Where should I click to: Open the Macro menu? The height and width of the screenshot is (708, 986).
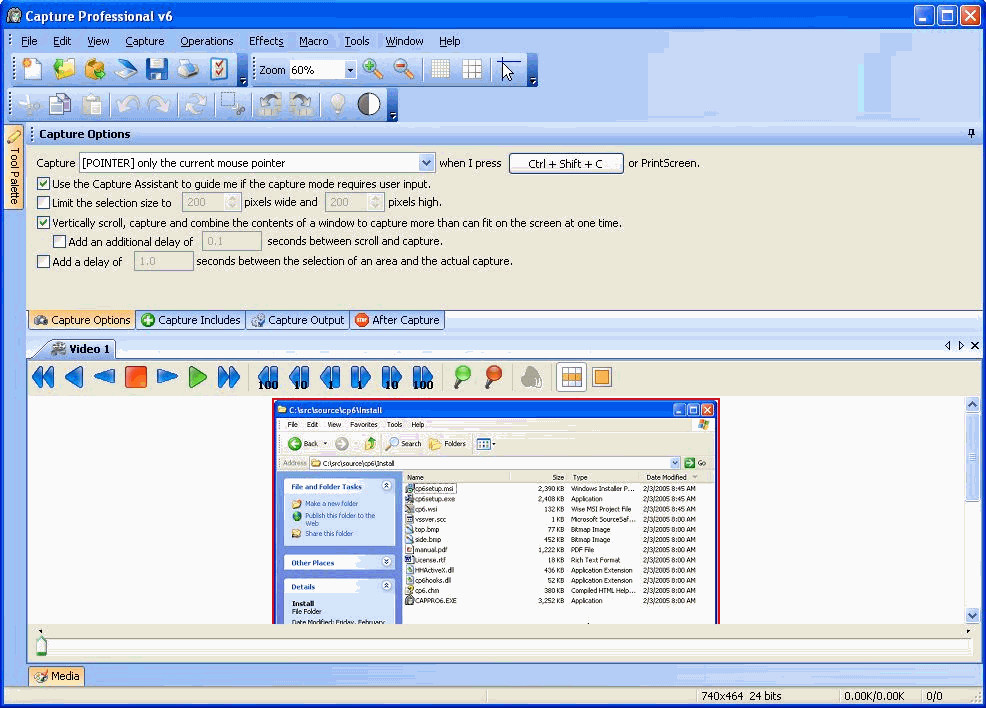click(313, 41)
